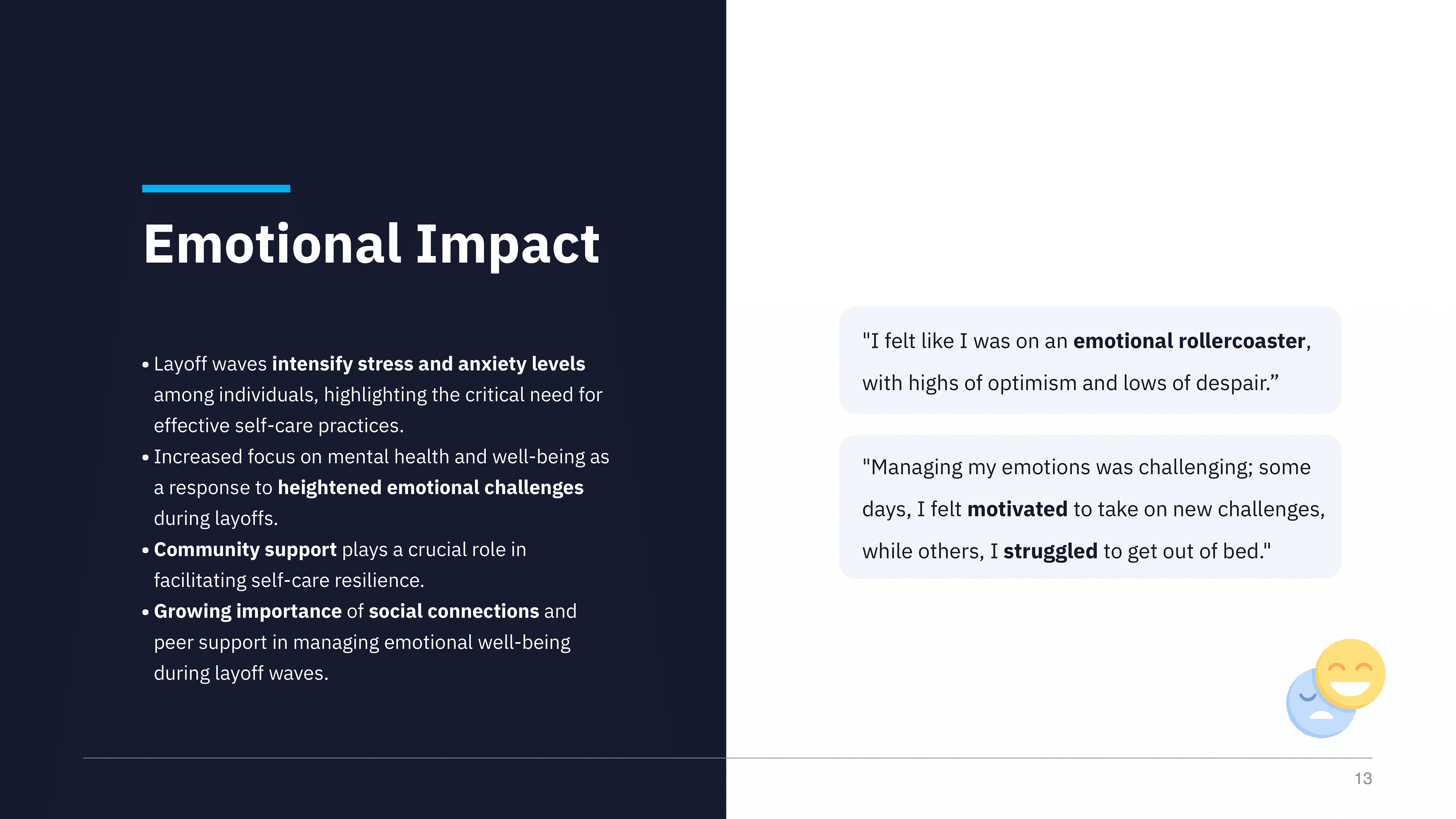This screenshot has width=1456, height=819.
Task: Click the bold text 'emotional rollercoaster'
Action: [x=1189, y=341]
